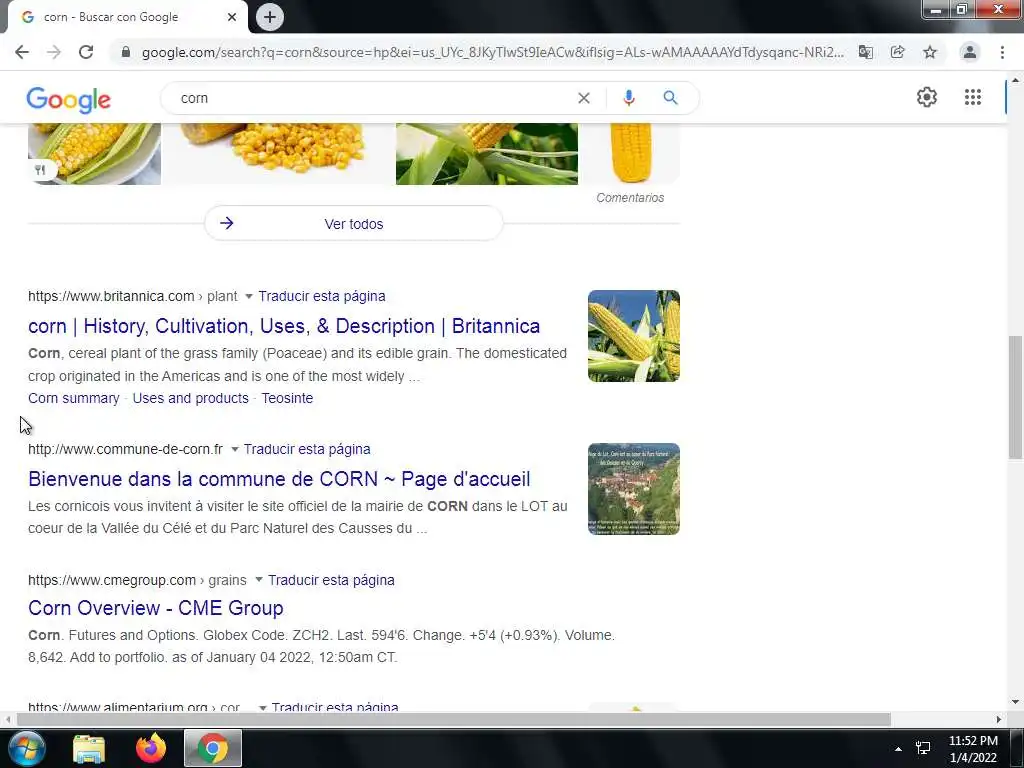Image resolution: width=1024 pixels, height=768 pixels.
Task: Open the single corn cob image
Action: tap(630, 153)
